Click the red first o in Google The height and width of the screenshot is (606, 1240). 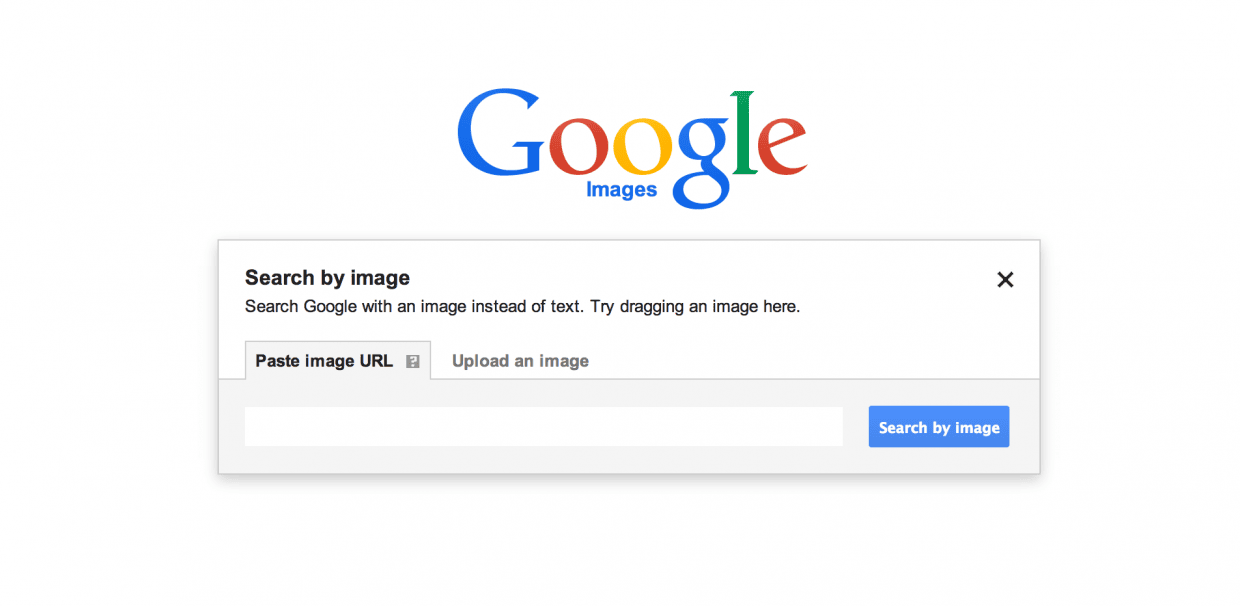(580, 147)
